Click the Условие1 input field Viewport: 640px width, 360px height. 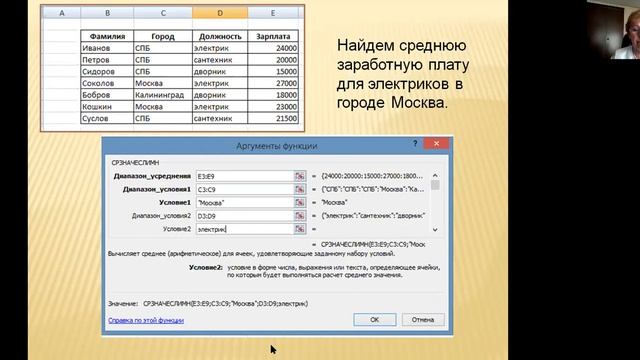coord(245,202)
